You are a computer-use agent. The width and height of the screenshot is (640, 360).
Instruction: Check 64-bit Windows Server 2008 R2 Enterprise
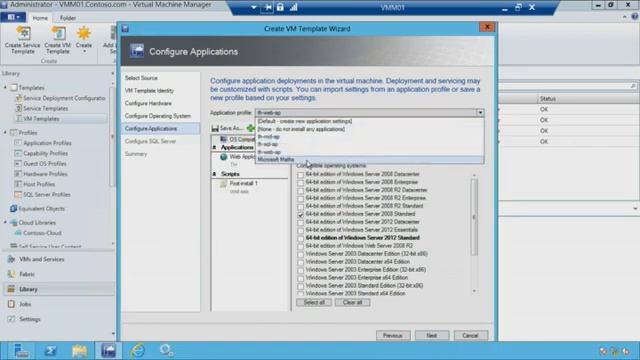301,198
